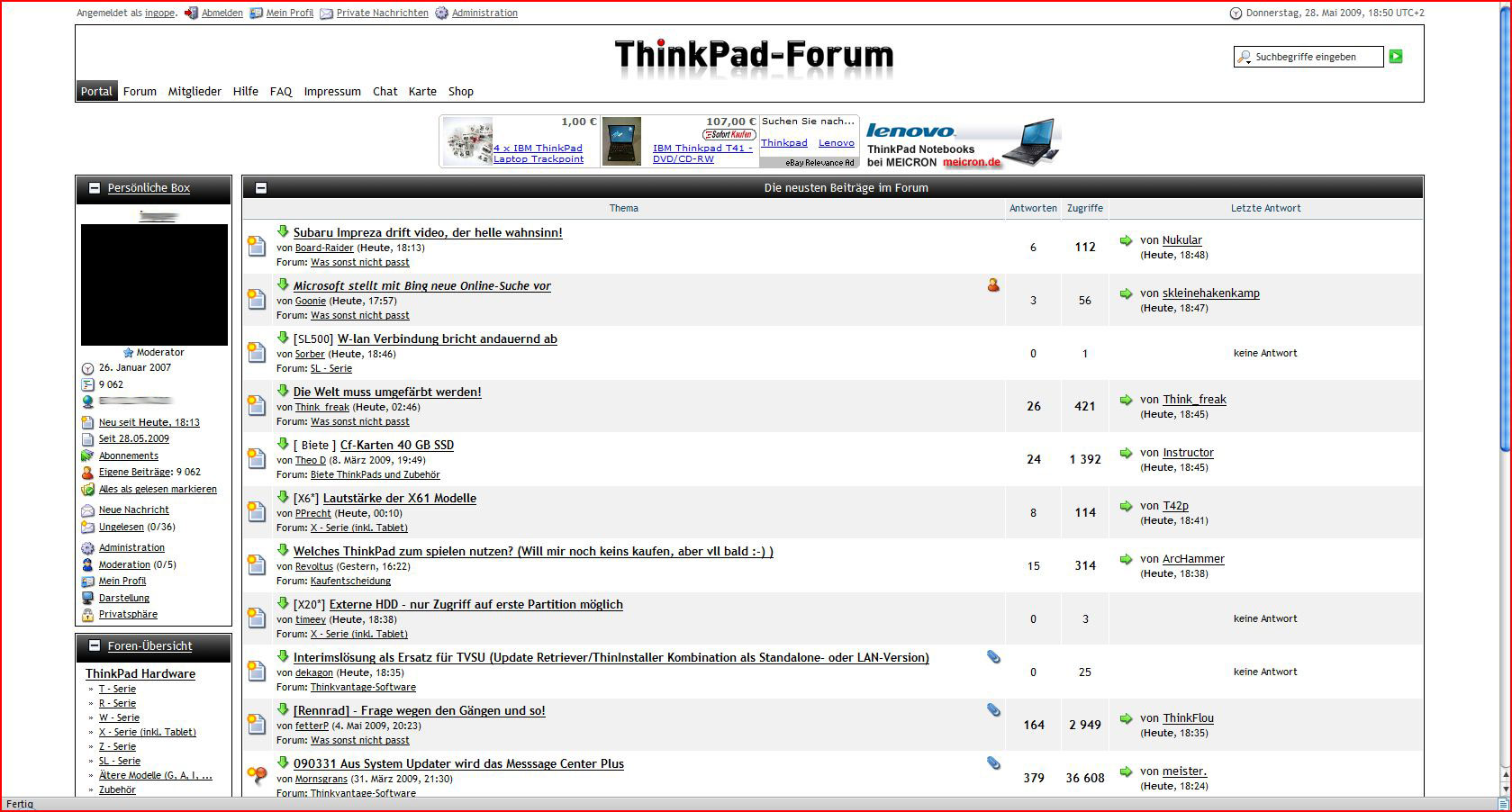The width and height of the screenshot is (1512, 812).
Task: Open Ungelesen messages link
Action: [122, 528]
